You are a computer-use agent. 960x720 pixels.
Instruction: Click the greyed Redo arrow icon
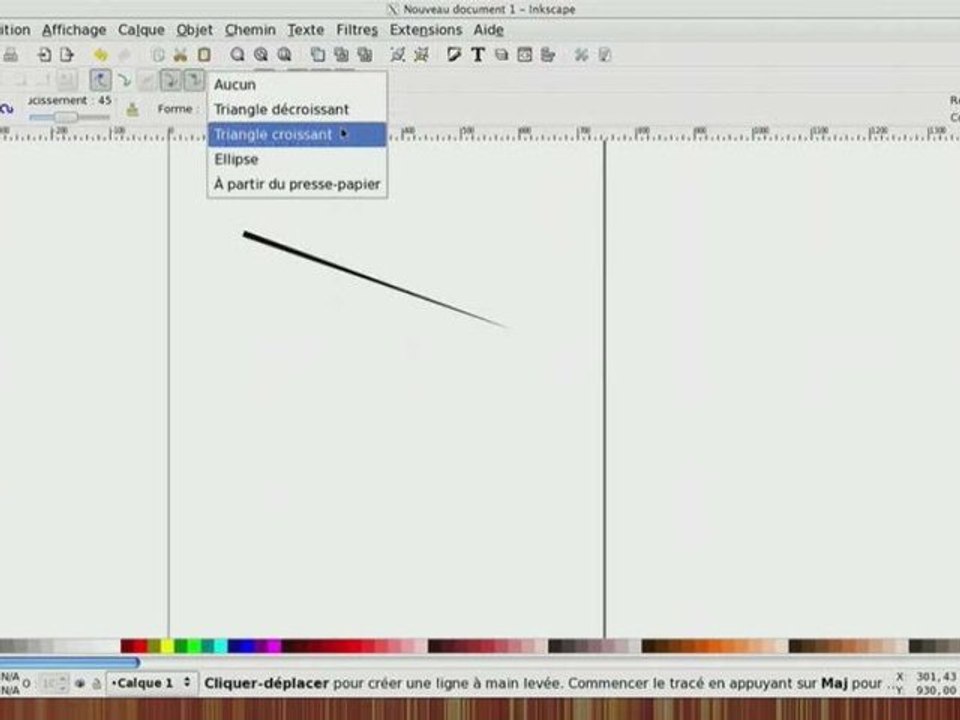(x=124, y=55)
